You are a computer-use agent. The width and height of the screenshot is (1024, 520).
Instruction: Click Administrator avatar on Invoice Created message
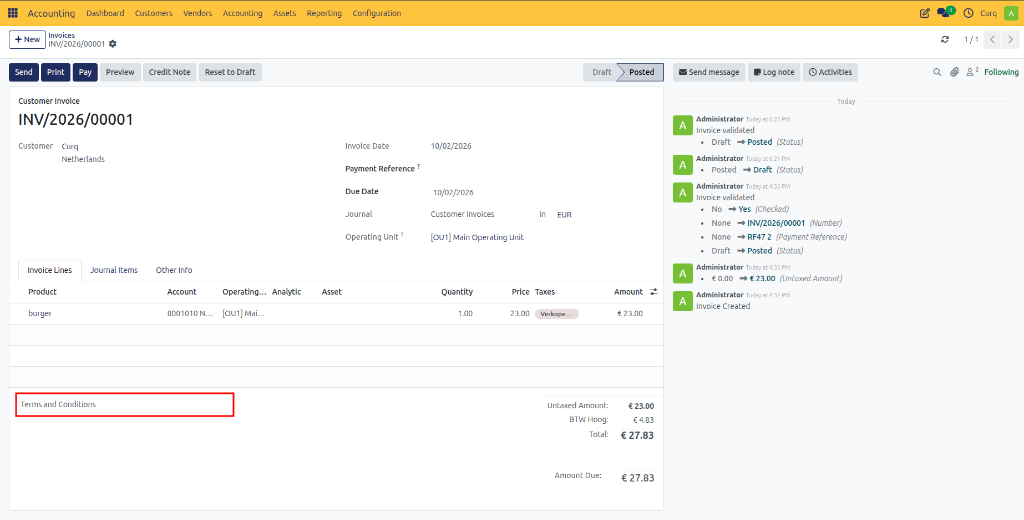pos(682,300)
